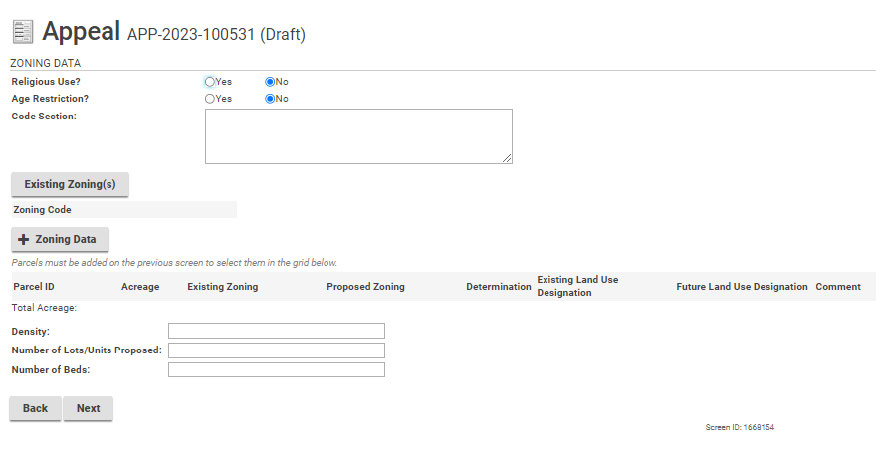Click the Appeal document icon in the header
876x467 pixels.
[22, 31]
